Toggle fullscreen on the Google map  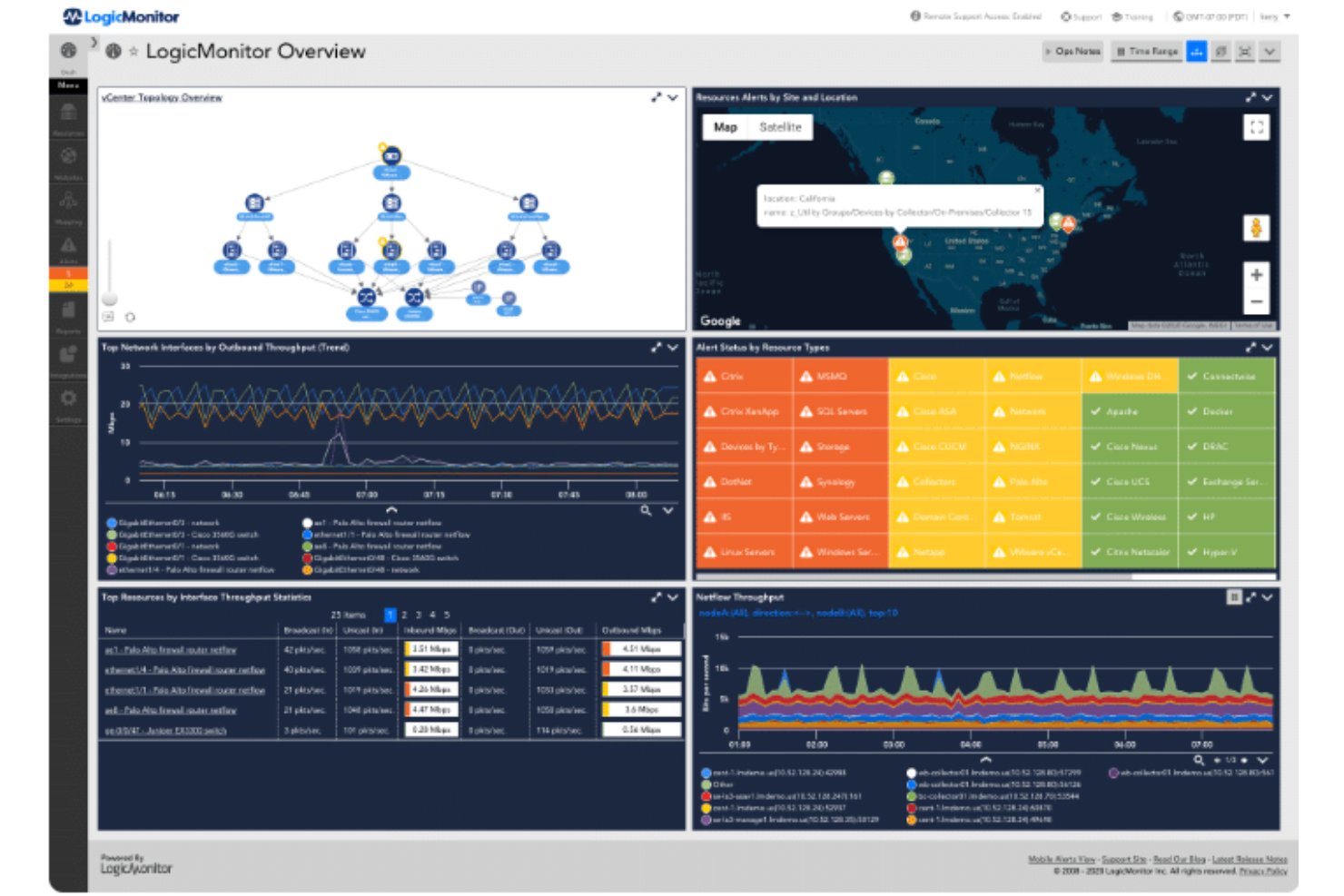(1256, 127)
